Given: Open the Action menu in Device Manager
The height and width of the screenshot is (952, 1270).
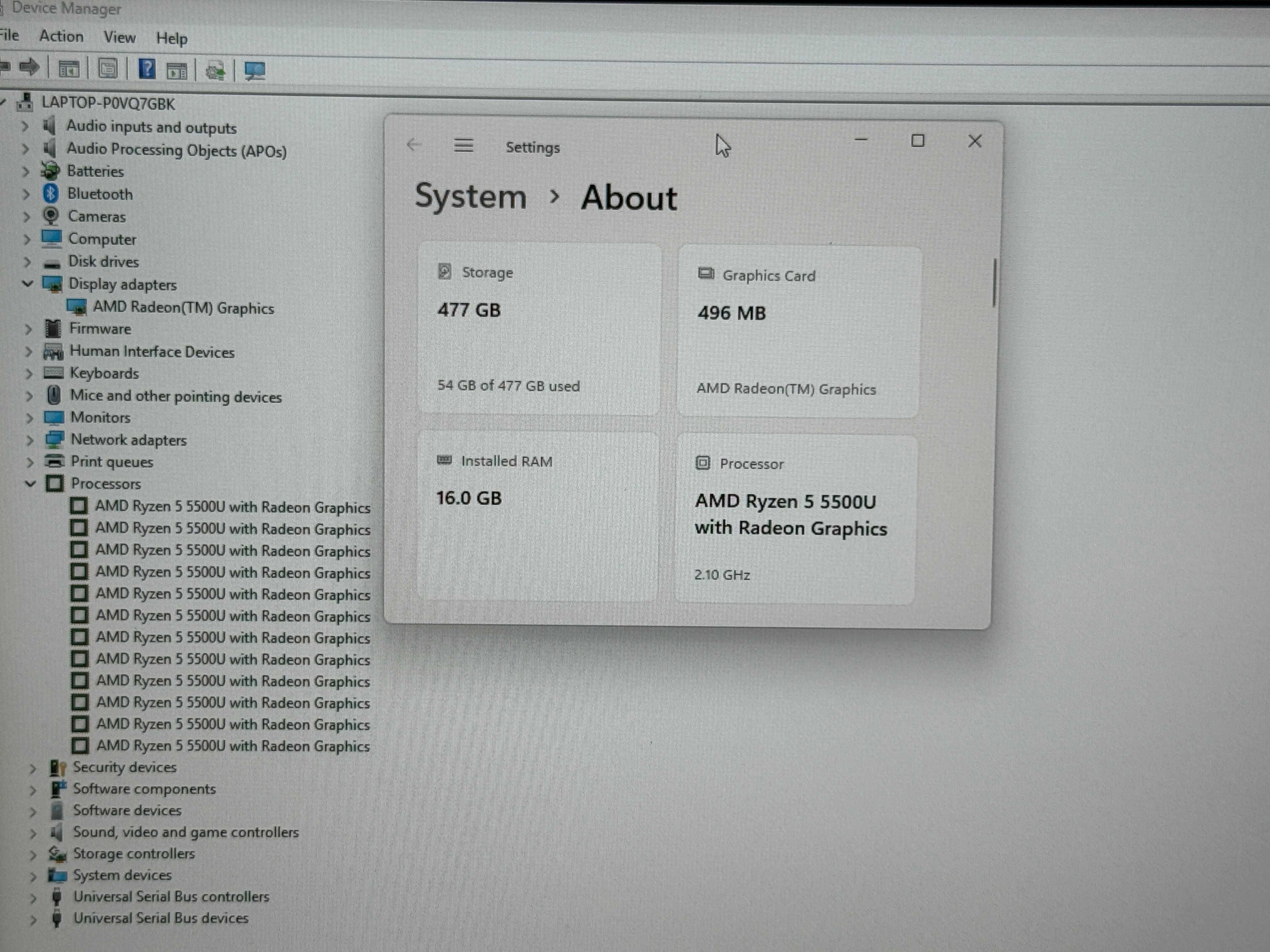Looking at the screenshot, I should [61, 36].
